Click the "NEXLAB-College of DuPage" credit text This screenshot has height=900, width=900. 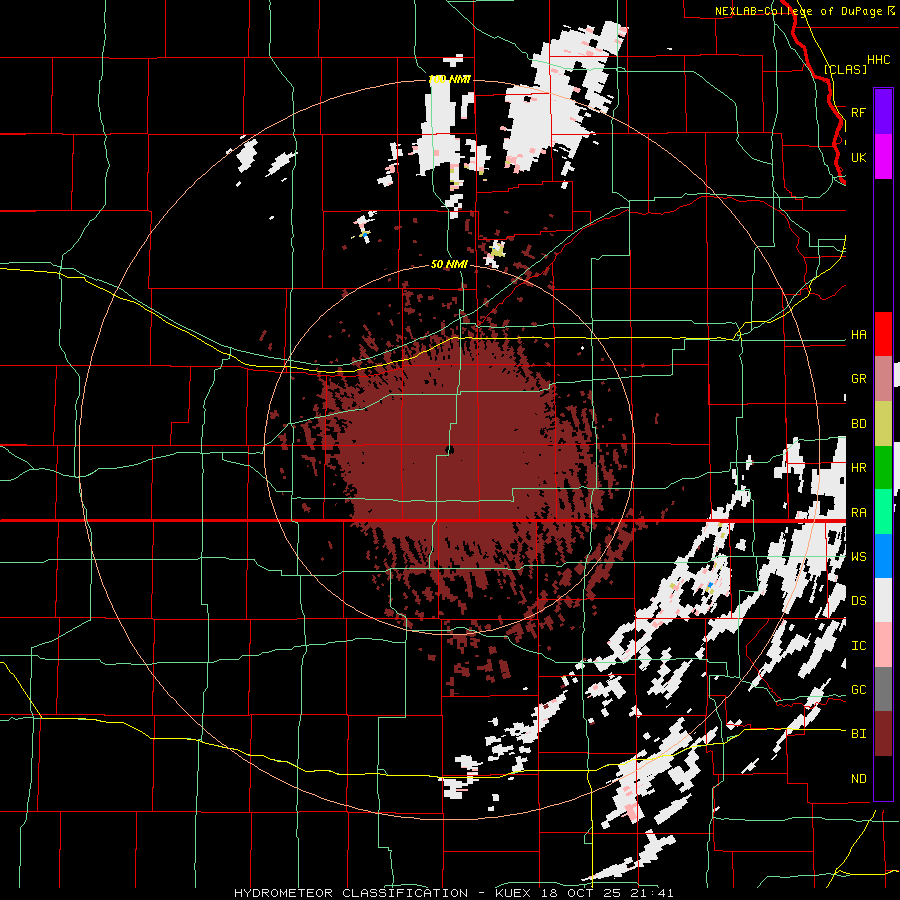pyautogui.click(x=798, y=11)
